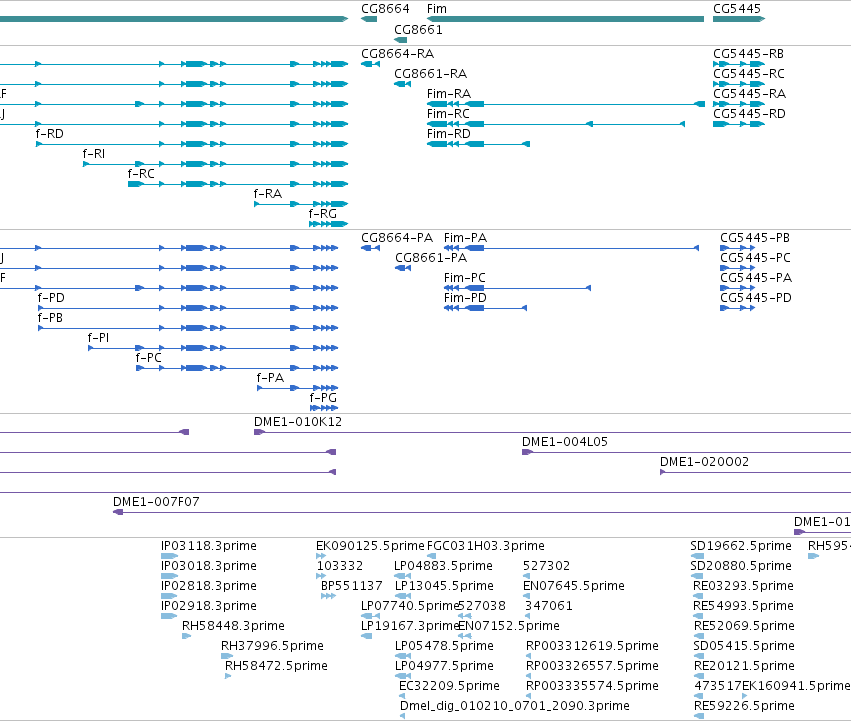Select the Fim gene feature bar
Viewport: 851px width, 721px height.
tap(566, 19)
